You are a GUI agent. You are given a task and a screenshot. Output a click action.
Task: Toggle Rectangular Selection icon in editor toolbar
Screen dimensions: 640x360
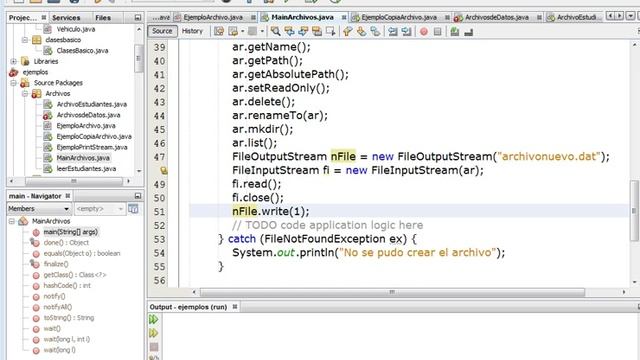[331, 31]
